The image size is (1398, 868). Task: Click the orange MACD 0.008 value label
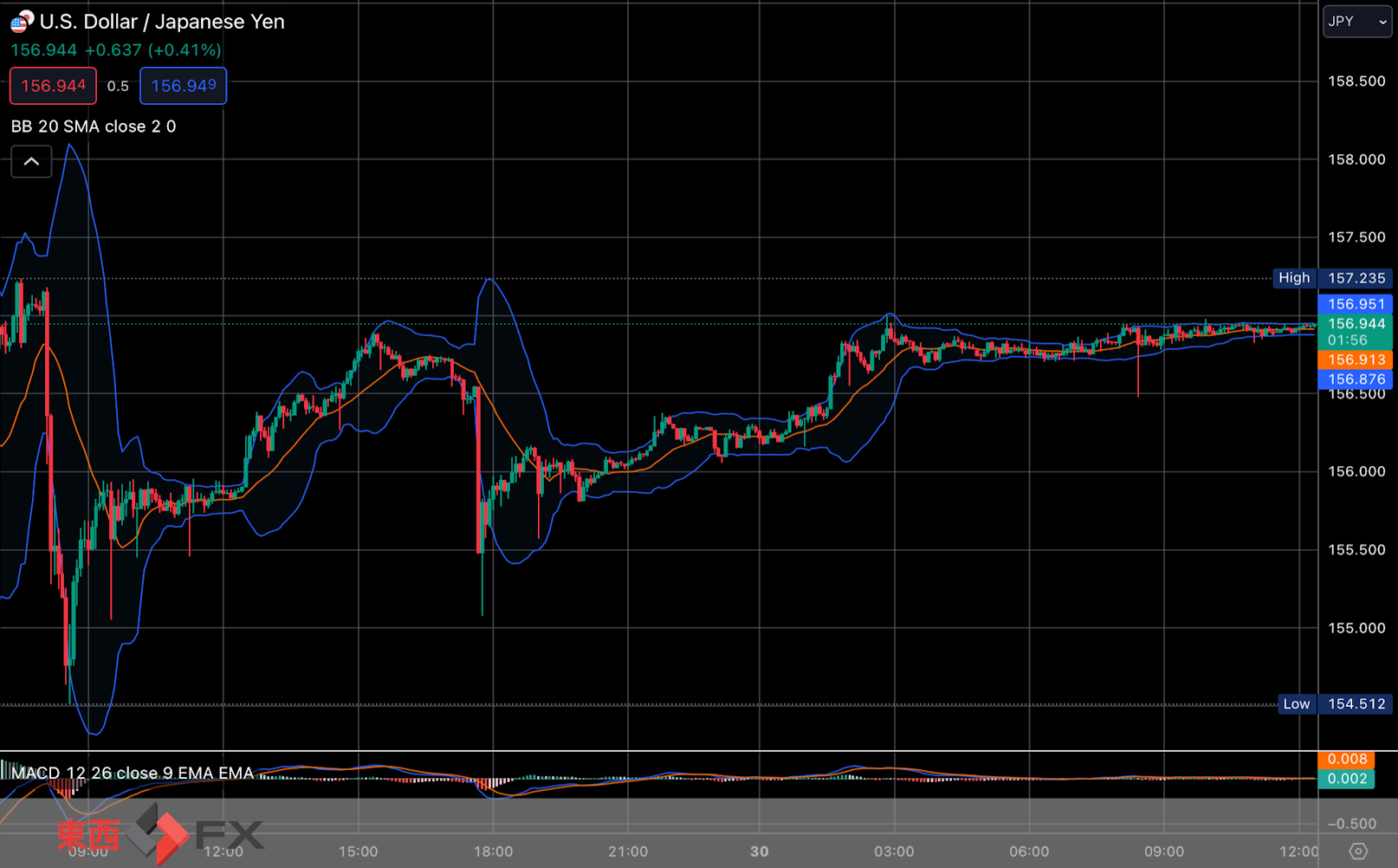point(1346,759)
